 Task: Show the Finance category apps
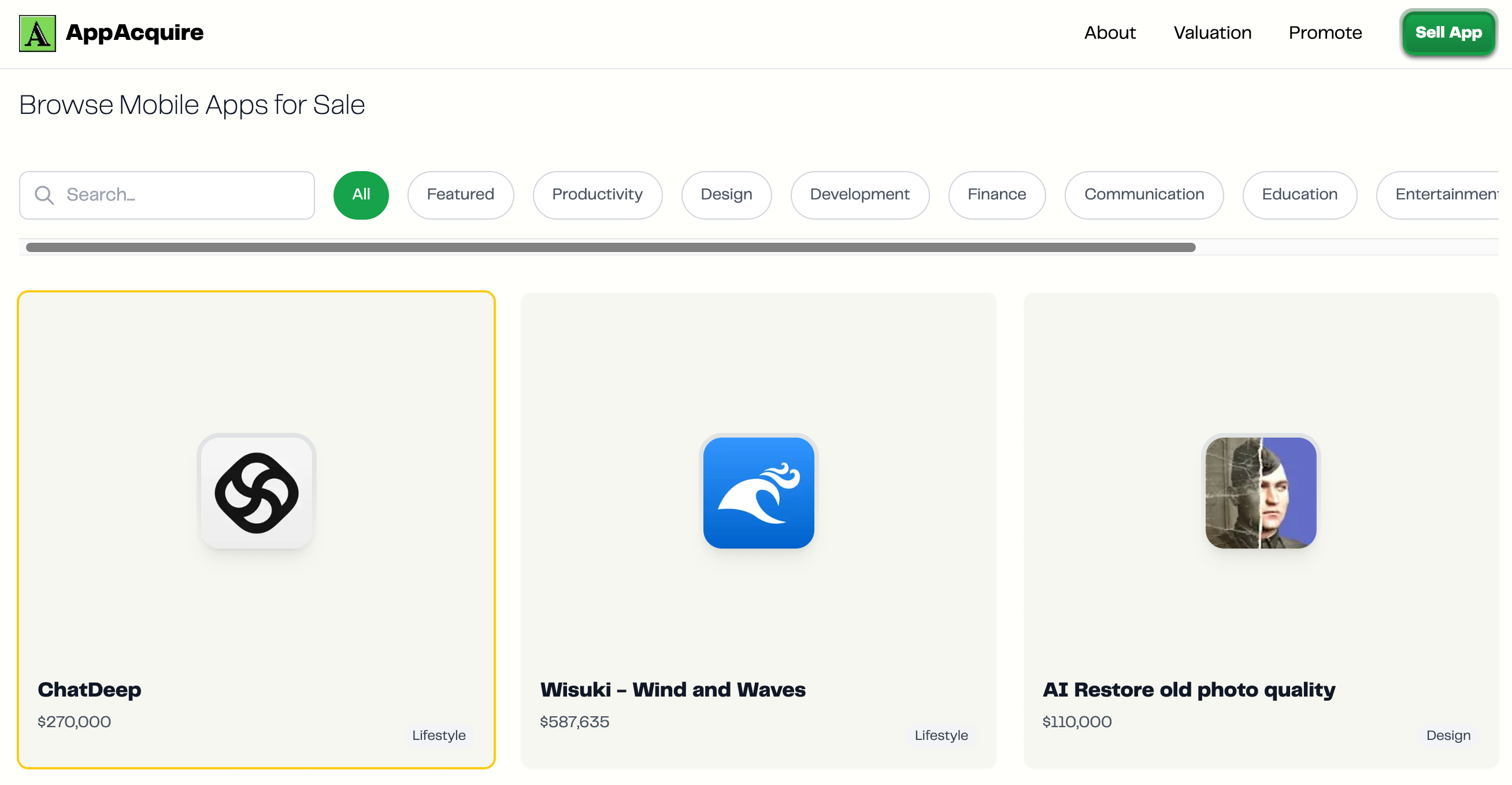tap(996, 195)
